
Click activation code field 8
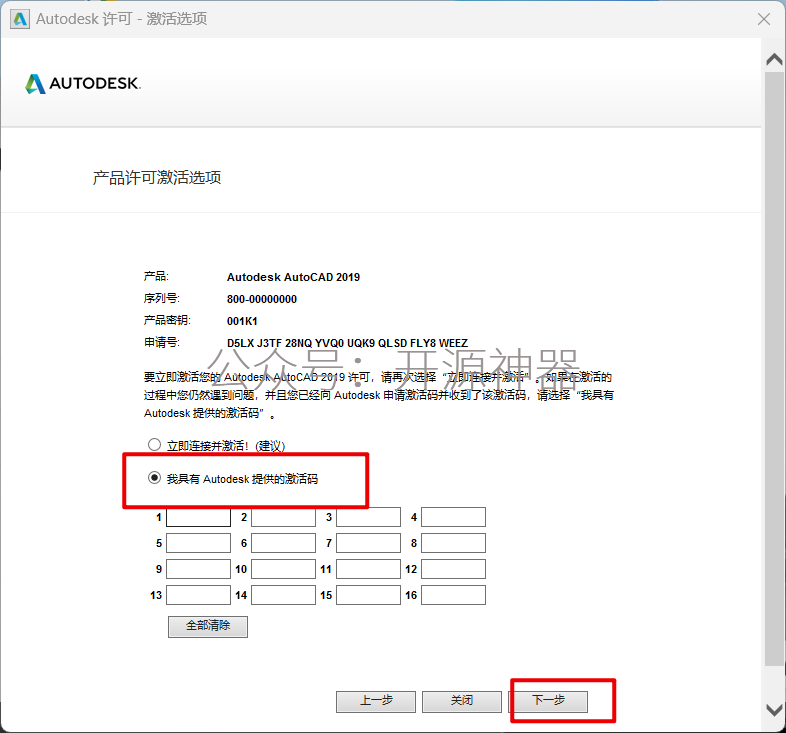click(453, 543)
